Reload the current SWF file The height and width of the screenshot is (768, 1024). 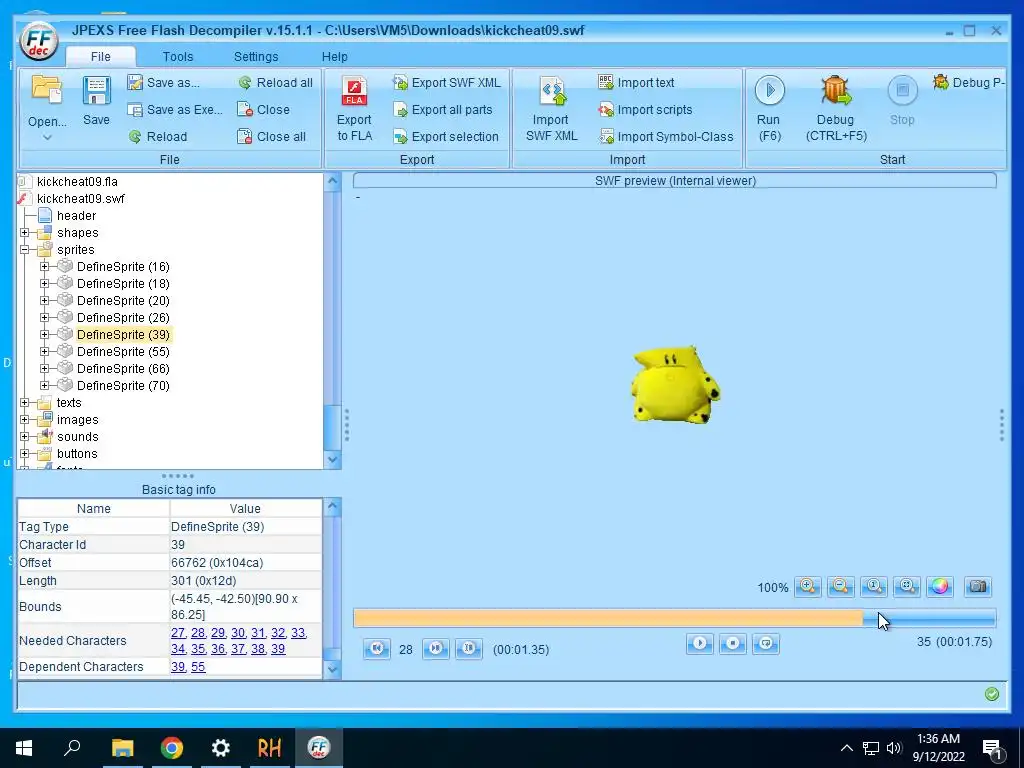157,136
